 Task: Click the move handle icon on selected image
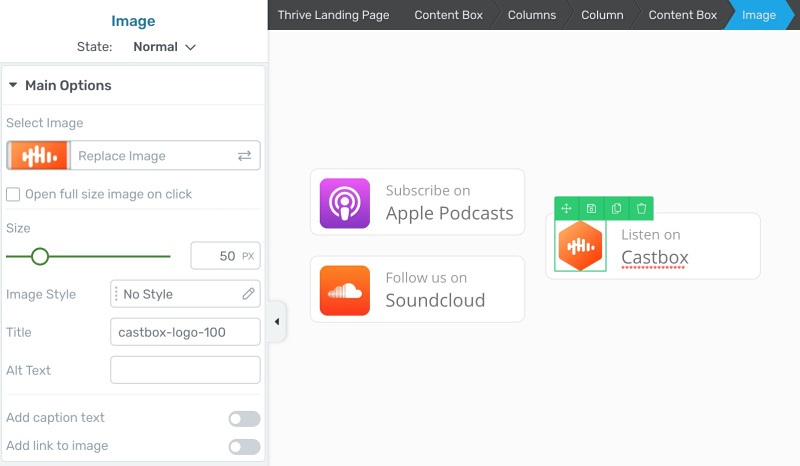[x=566, y=208]
